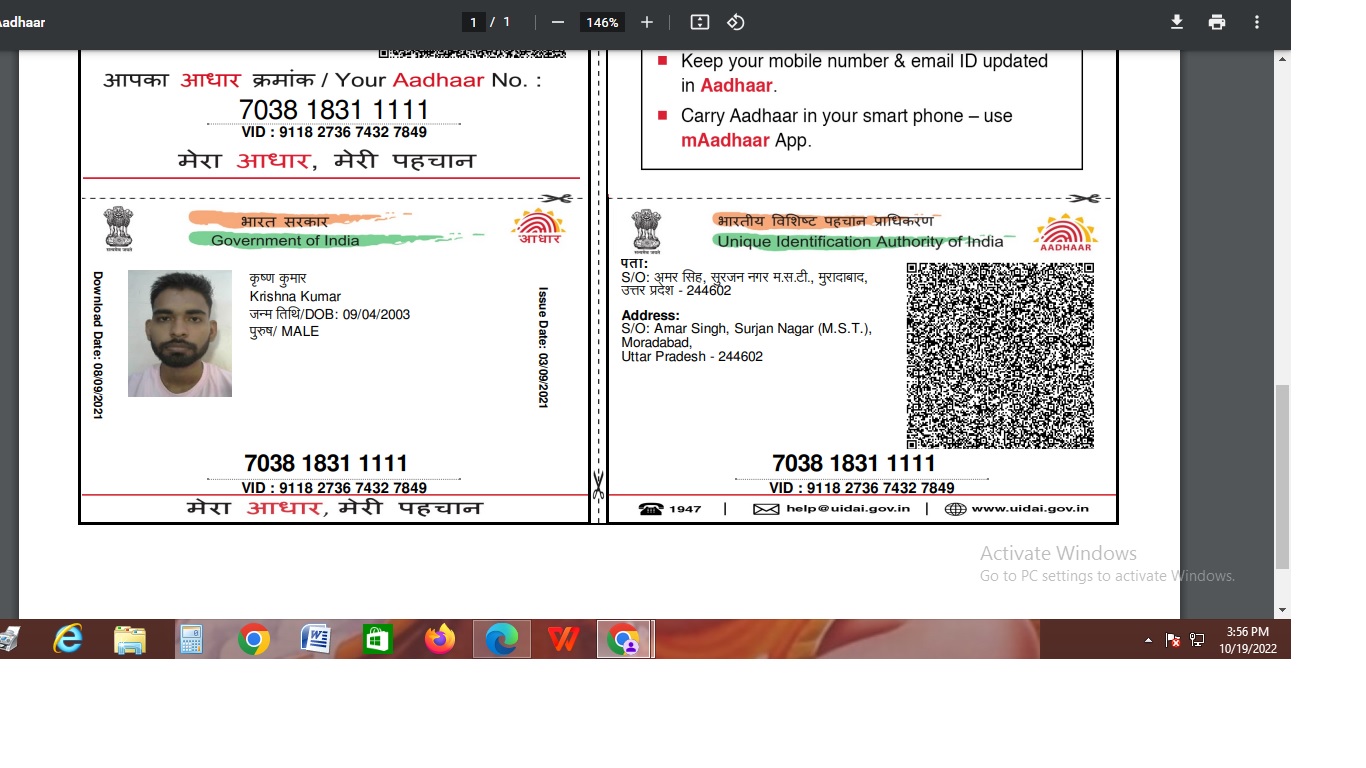
Task: Click the mAadhaar App text
Action: [746, 140]
